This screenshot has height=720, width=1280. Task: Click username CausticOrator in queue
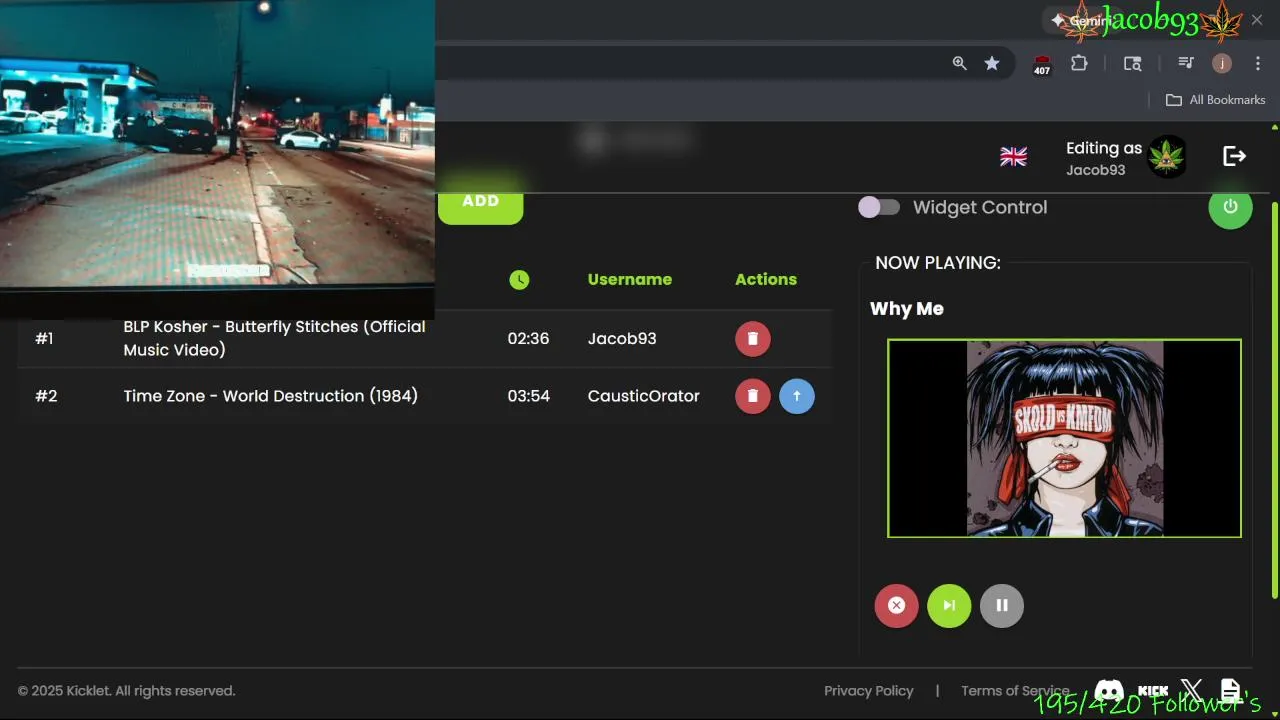644,396
